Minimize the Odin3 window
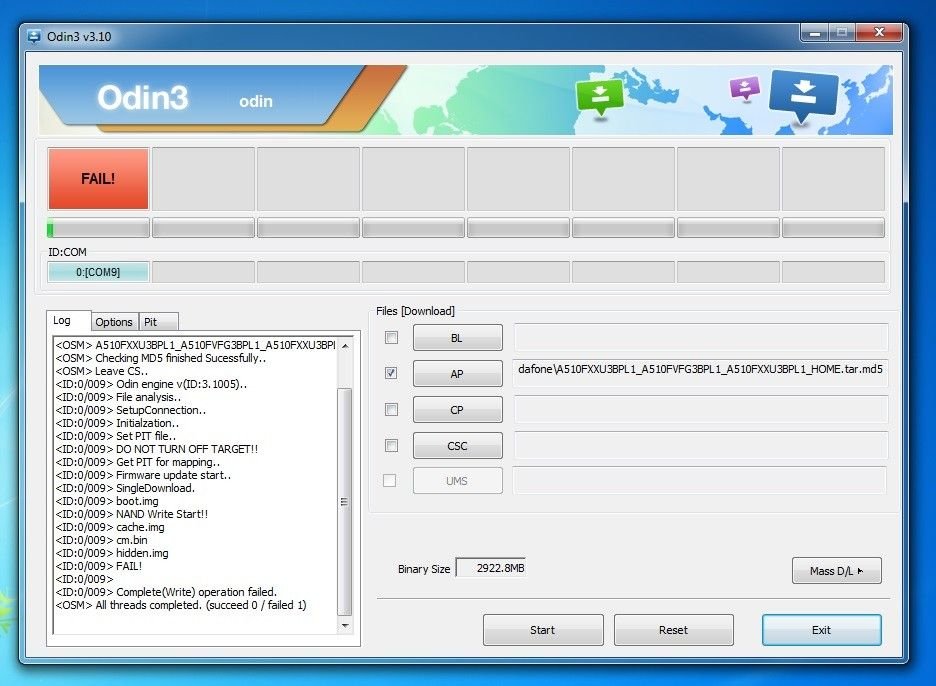The image size is (936, 686). [814, 33]
